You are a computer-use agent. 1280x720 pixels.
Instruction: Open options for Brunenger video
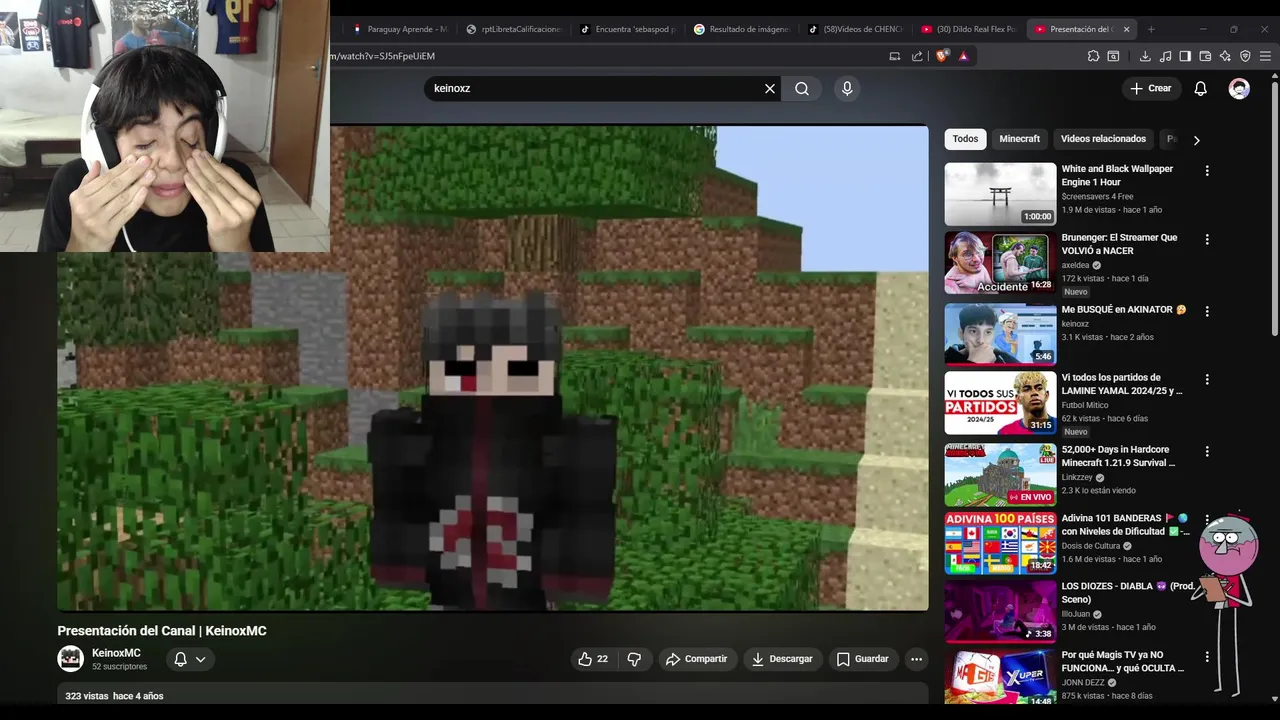(1207, 239)
